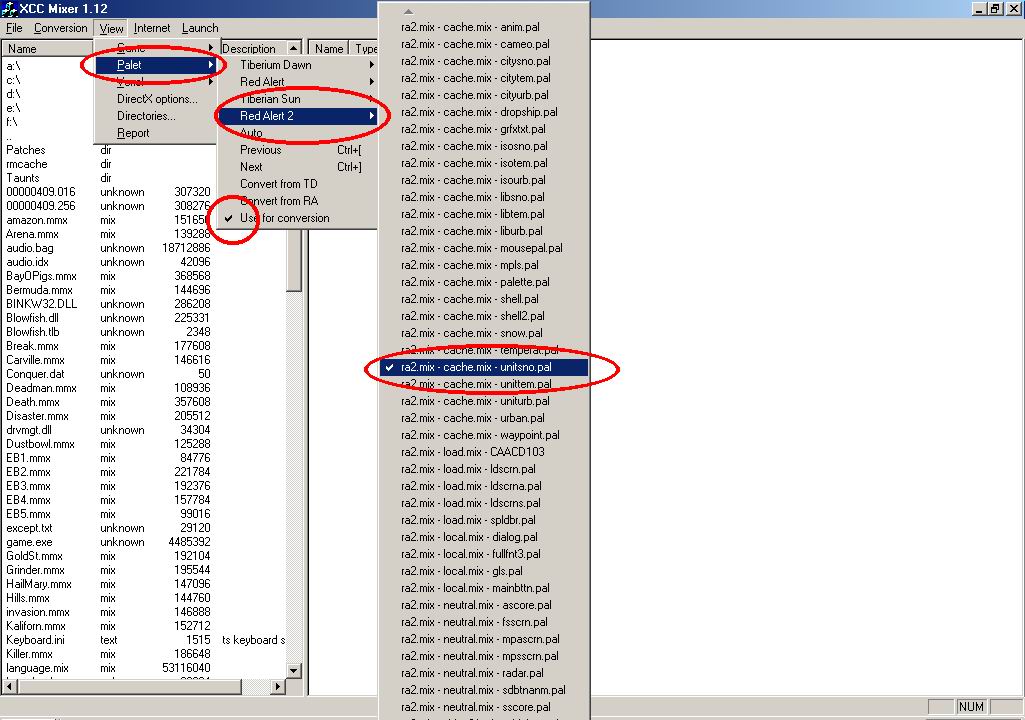The height and width of the screenshot is (720, 1025).
Task: Open the Internet menu
Action: [152, 28]
